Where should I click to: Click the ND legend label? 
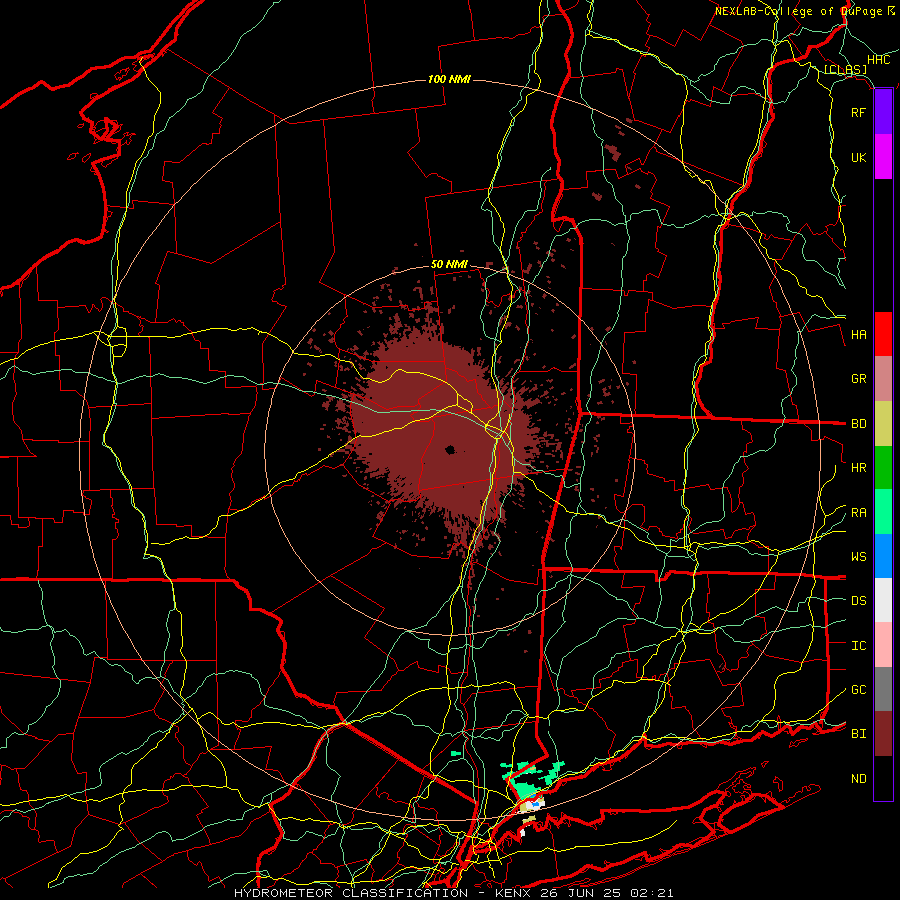point(858,779)
